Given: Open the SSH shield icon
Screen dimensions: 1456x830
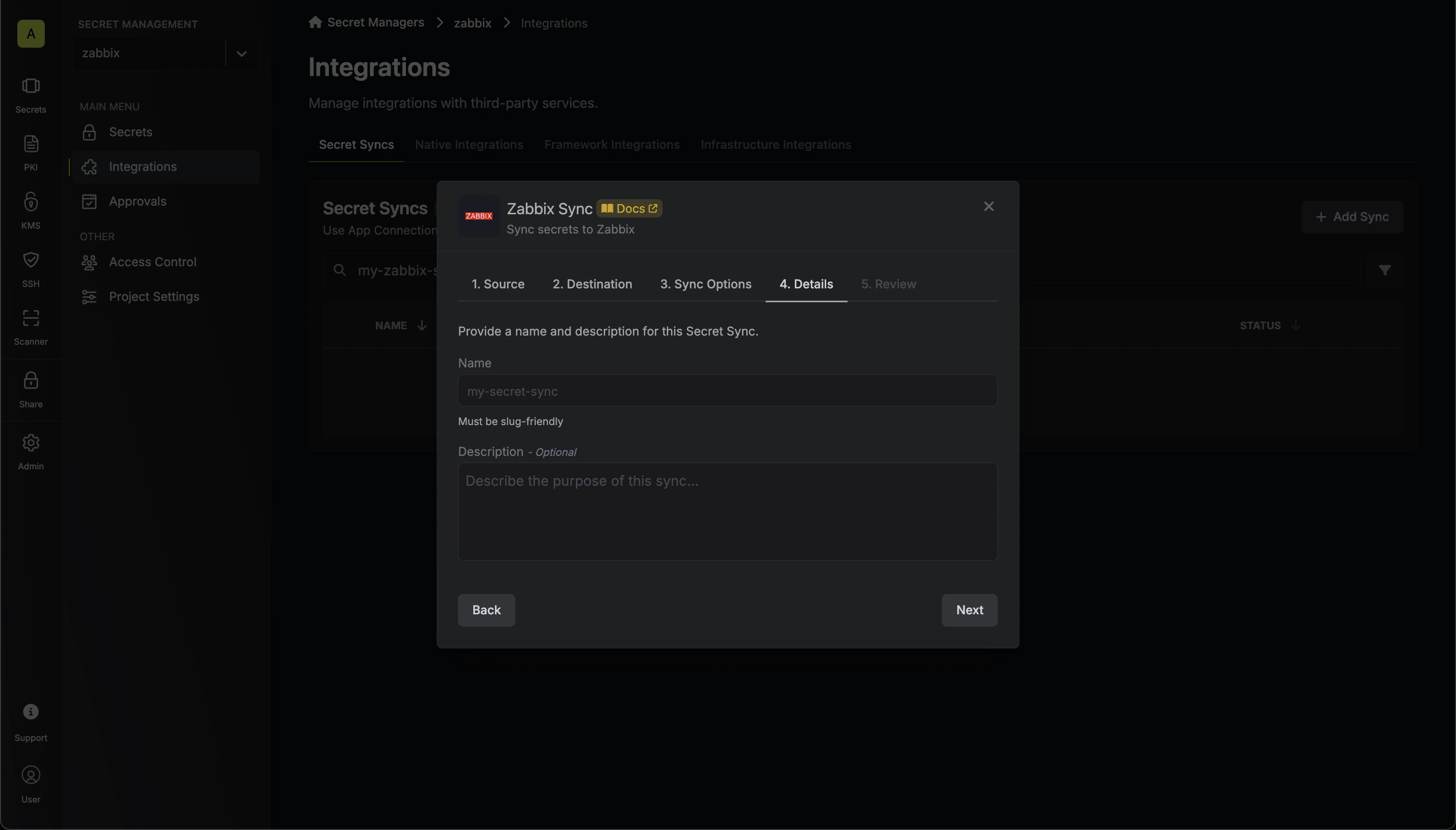Looking at the screenshot, I should pyautogui.click(x=31, y=259).
